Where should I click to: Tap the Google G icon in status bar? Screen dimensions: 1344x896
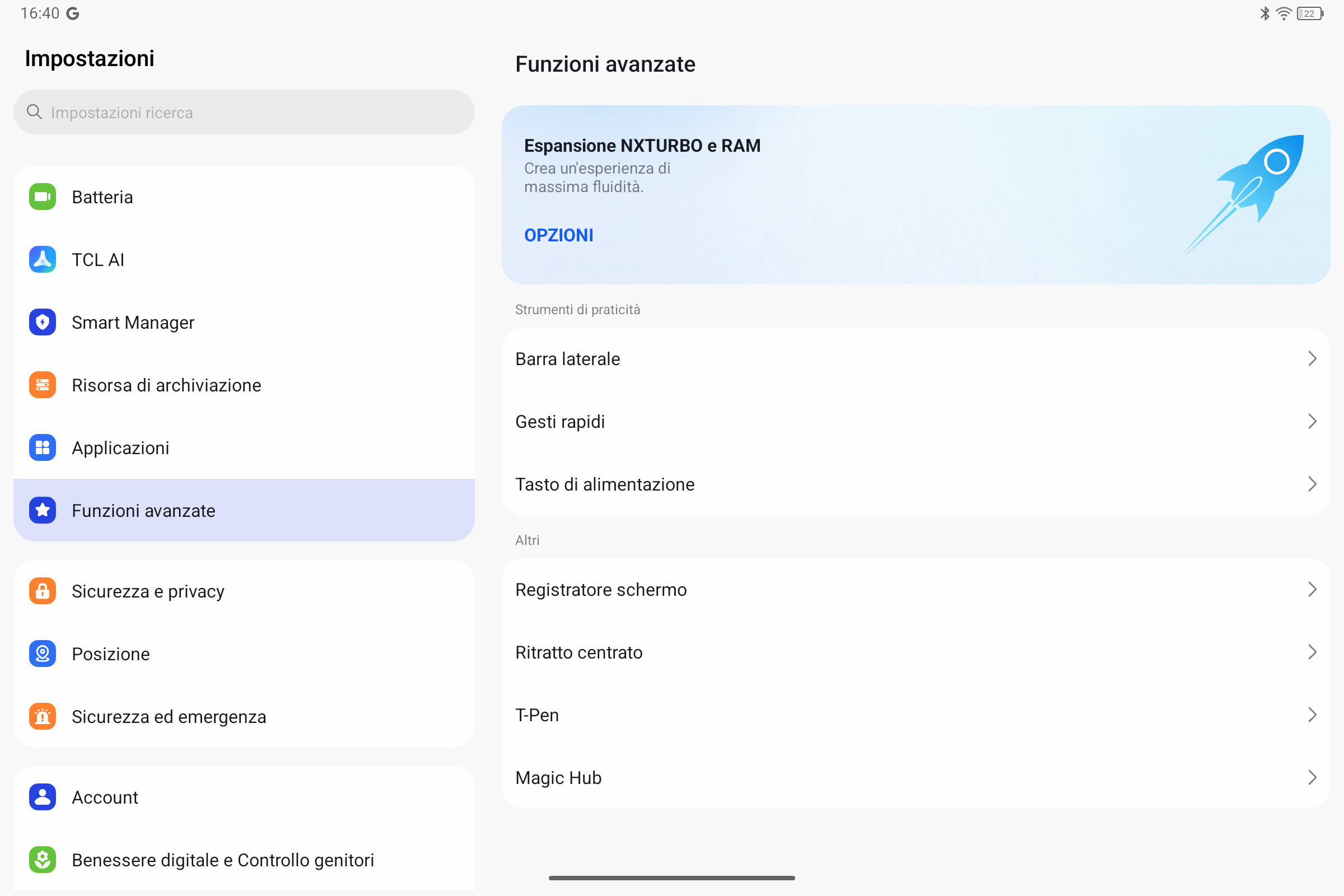coord(73,13)
